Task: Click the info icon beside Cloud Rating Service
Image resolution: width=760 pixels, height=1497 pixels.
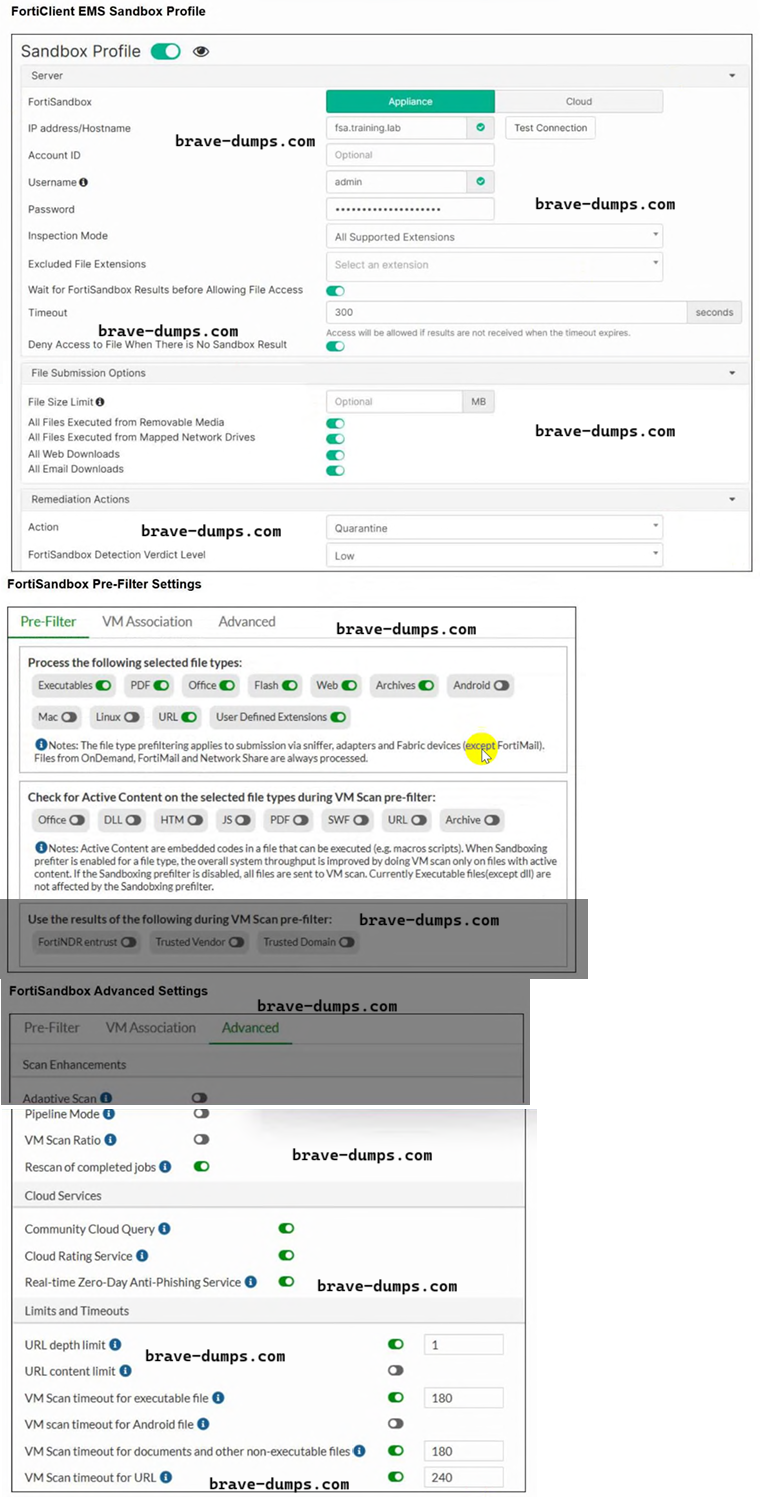Action: tap(142, 1256)
